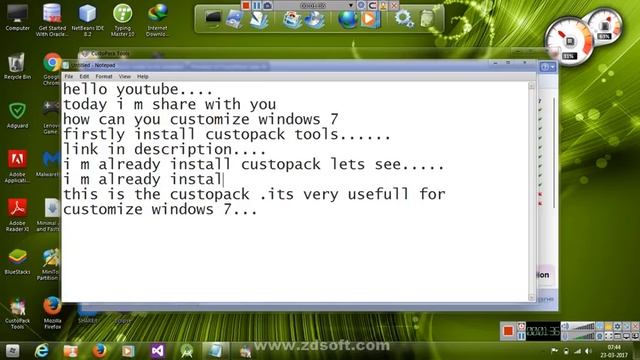This screenshot has width=640, height=360.
Task: Click in the Notepad text area
Action: (295, 191)
